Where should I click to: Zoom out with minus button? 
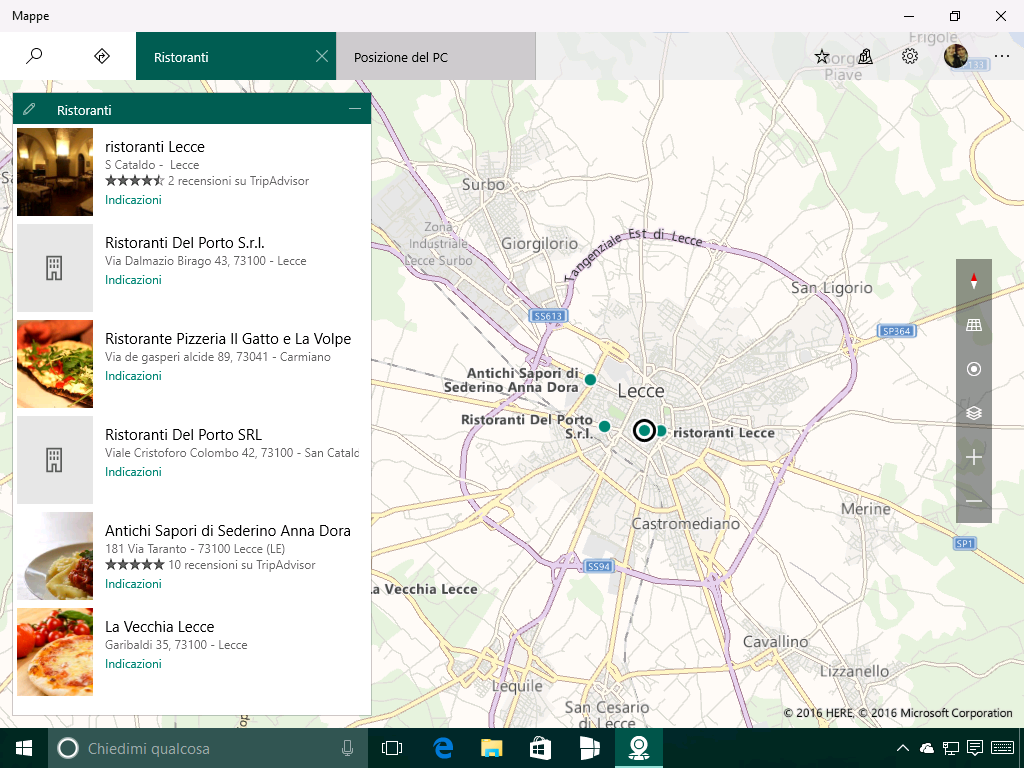[974, 501]
